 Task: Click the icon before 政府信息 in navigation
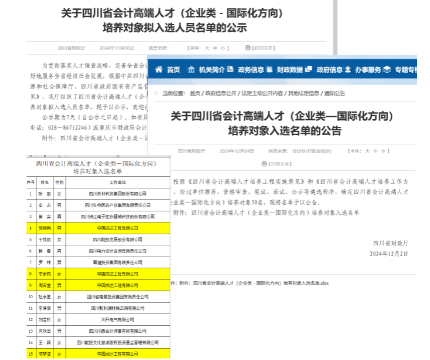(309, 69)
